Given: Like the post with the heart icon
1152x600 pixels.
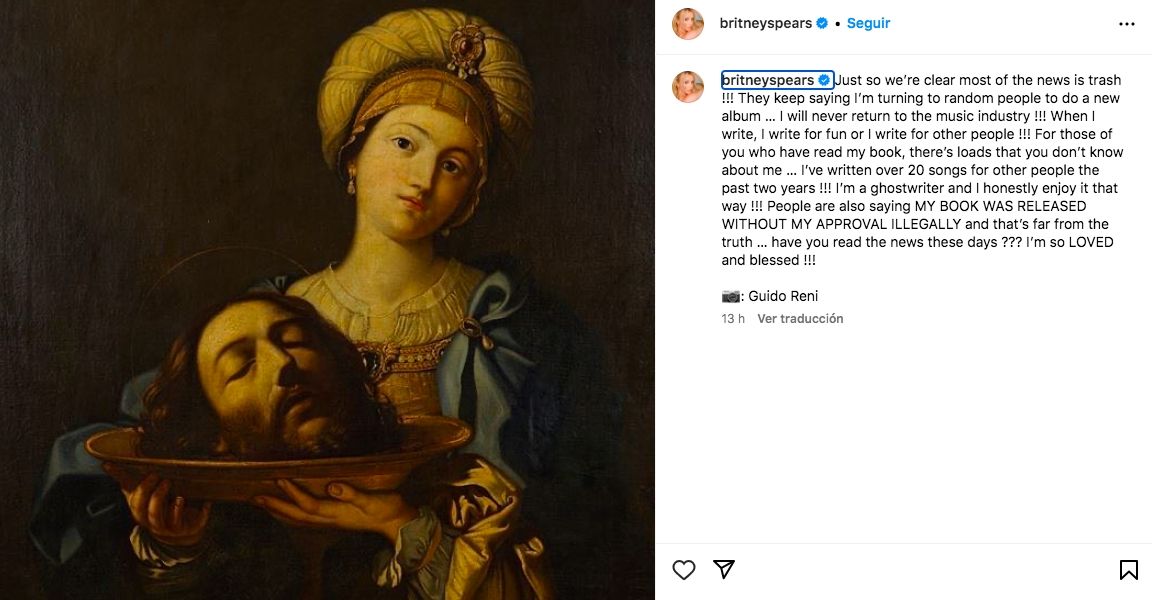Looking at the screenshot, I should (x=684, y=570).
